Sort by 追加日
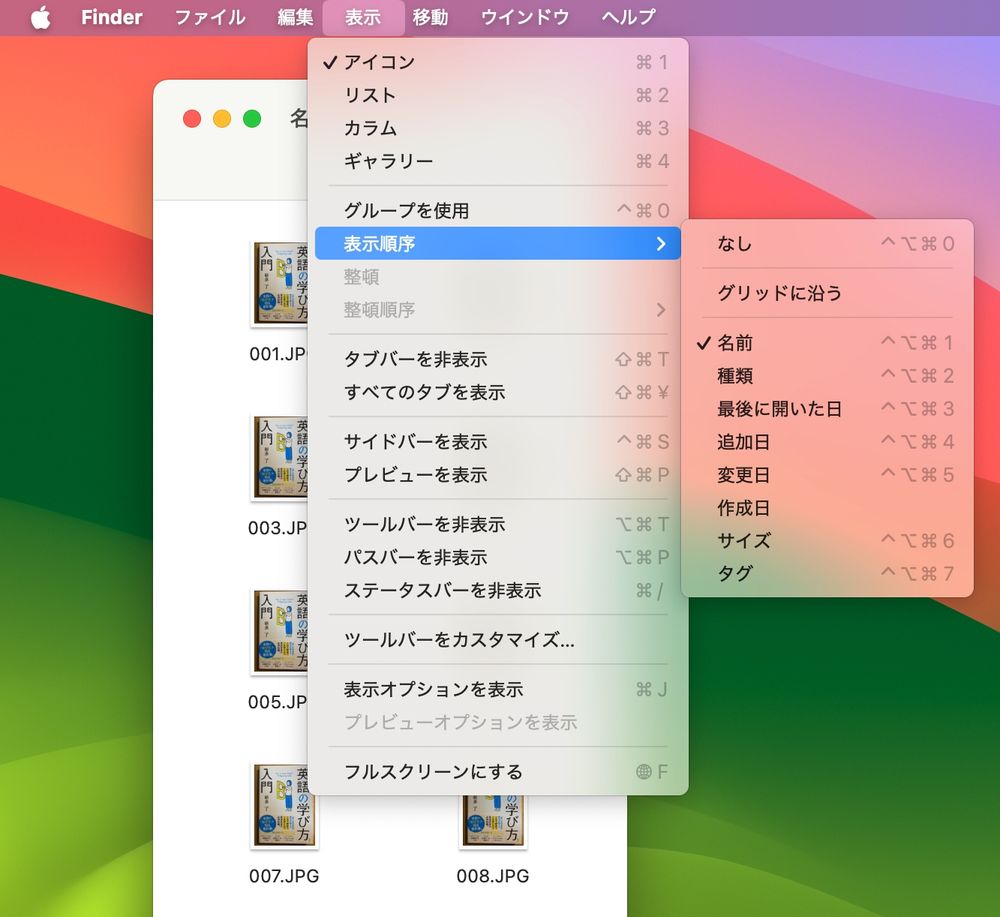The height and width of the screenshot is (917, 1000). (x=827, y=442)
